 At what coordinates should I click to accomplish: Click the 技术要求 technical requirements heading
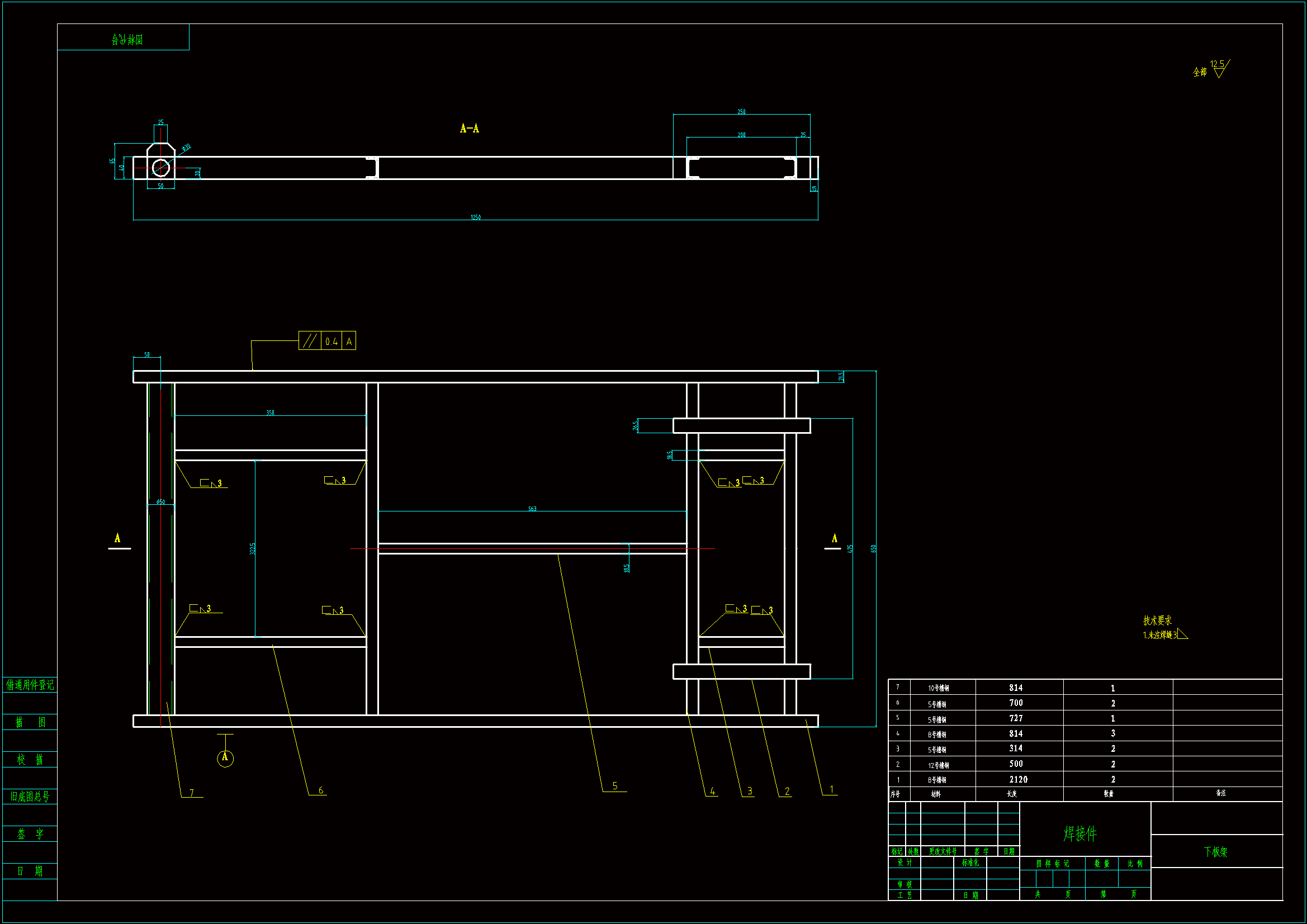[1157, 620]
